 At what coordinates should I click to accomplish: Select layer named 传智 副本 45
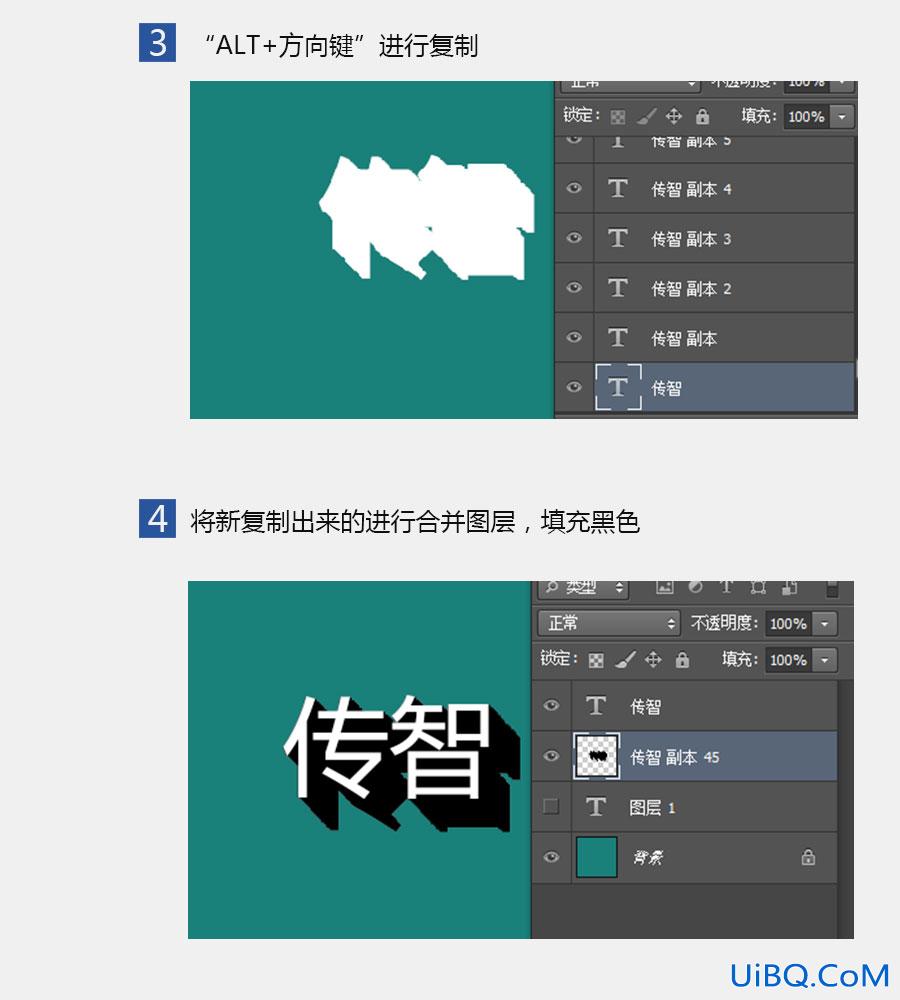point(675,757)
